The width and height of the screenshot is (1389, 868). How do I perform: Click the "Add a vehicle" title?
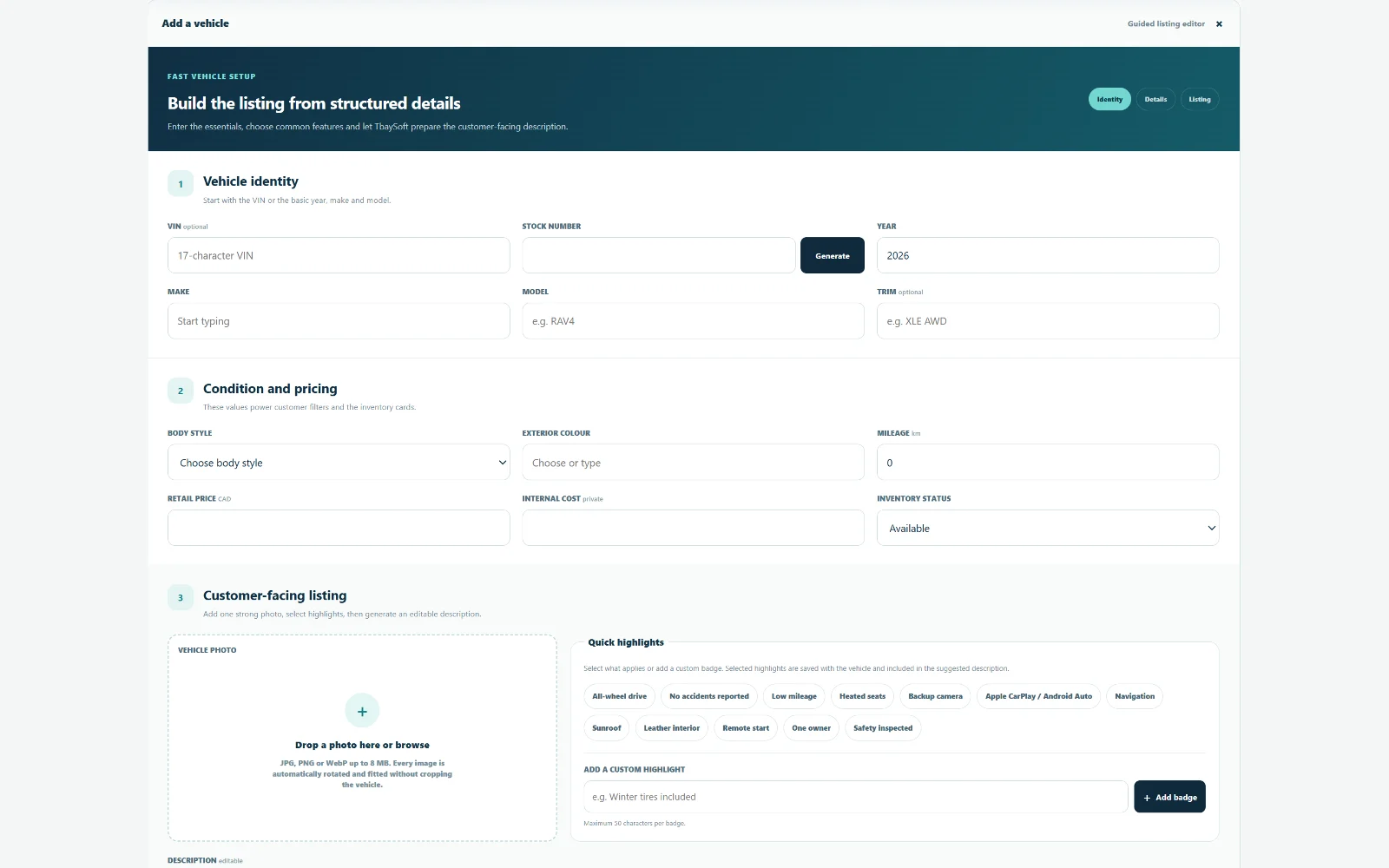pyautogui.click(x=195, y=23)
